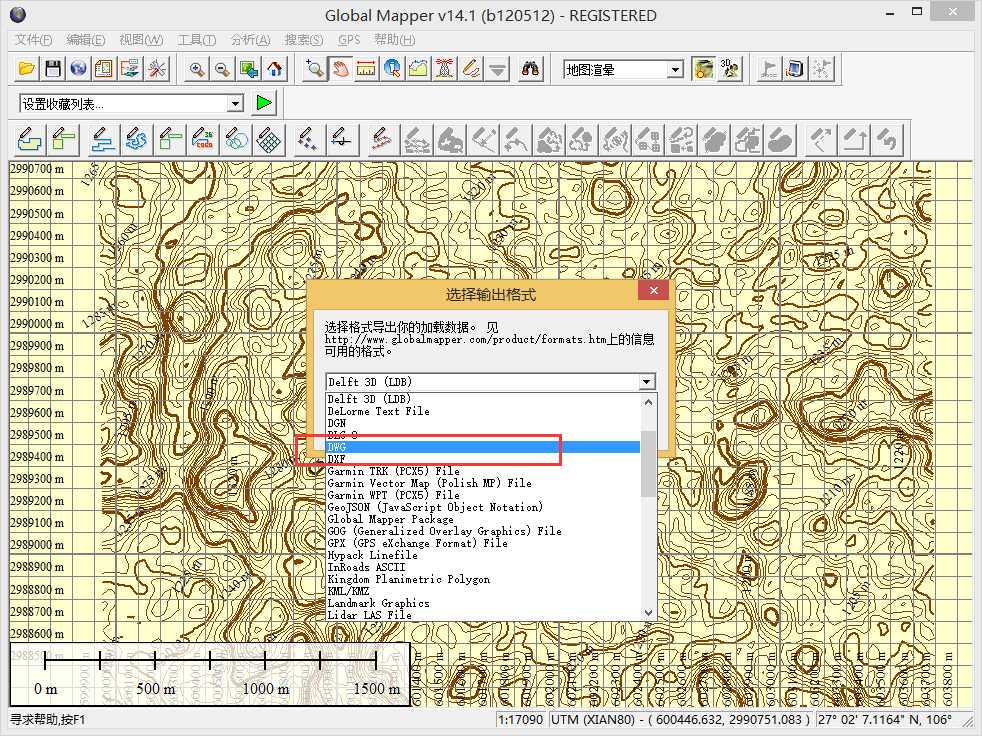Choose Kingdom Planimetric Polygon format

[x=483, y=579]
